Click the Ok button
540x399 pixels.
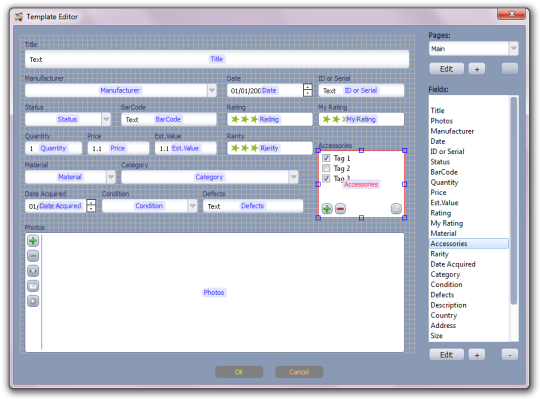[239, 372]
